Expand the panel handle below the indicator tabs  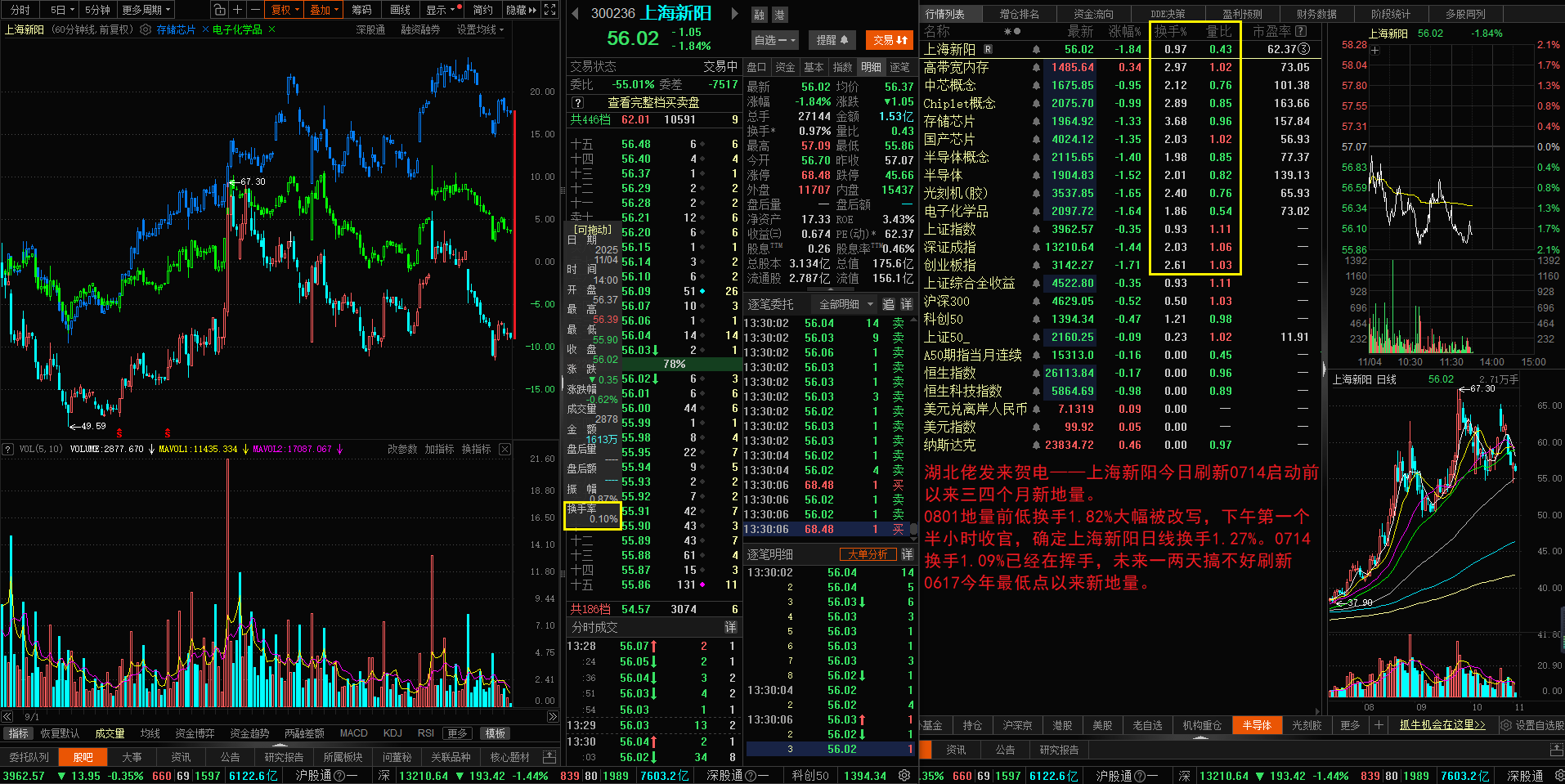tap(280, 746)
